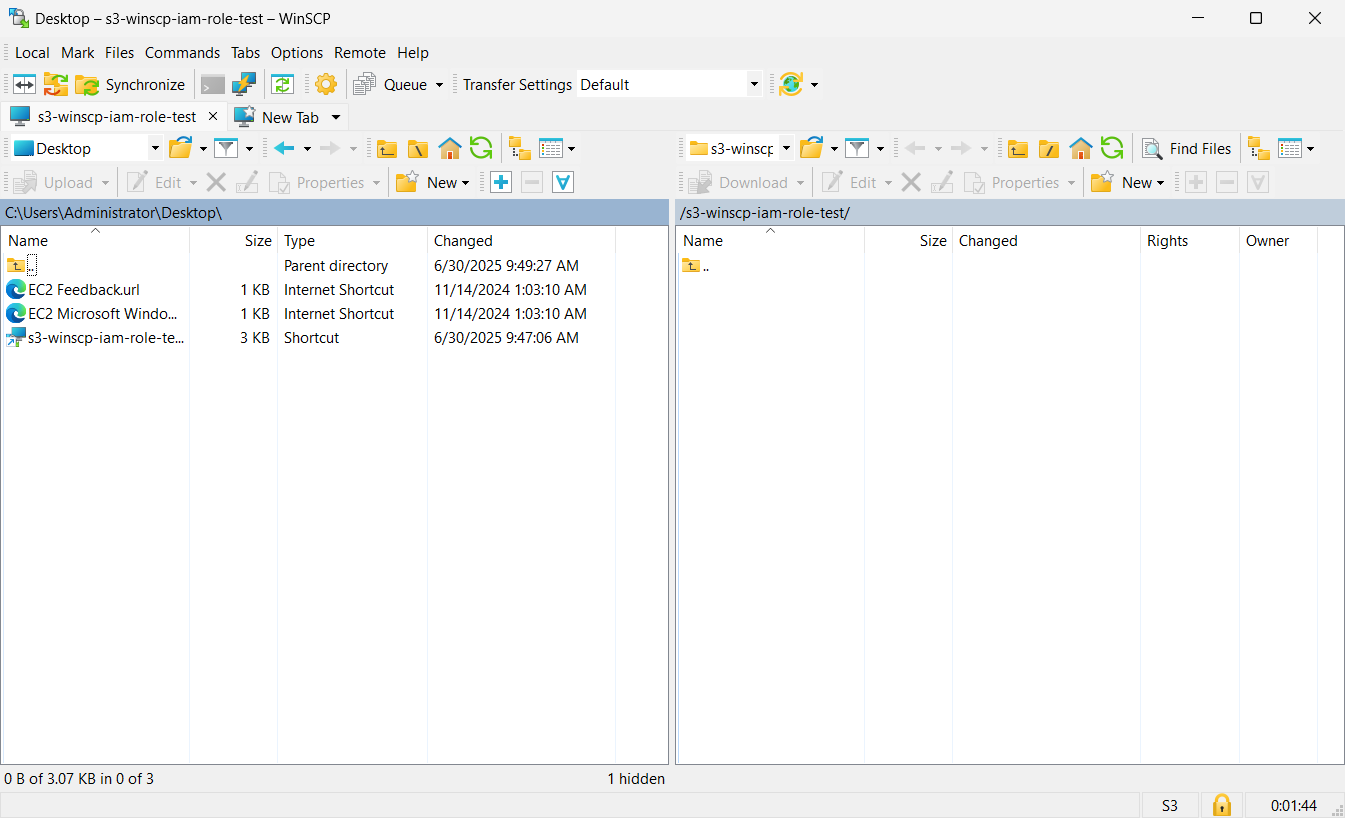Image resolution: width=1345 pixels, height=818 pixels.
Task: Click the padlock icon in the status bar
Action: coord(1221,805)
